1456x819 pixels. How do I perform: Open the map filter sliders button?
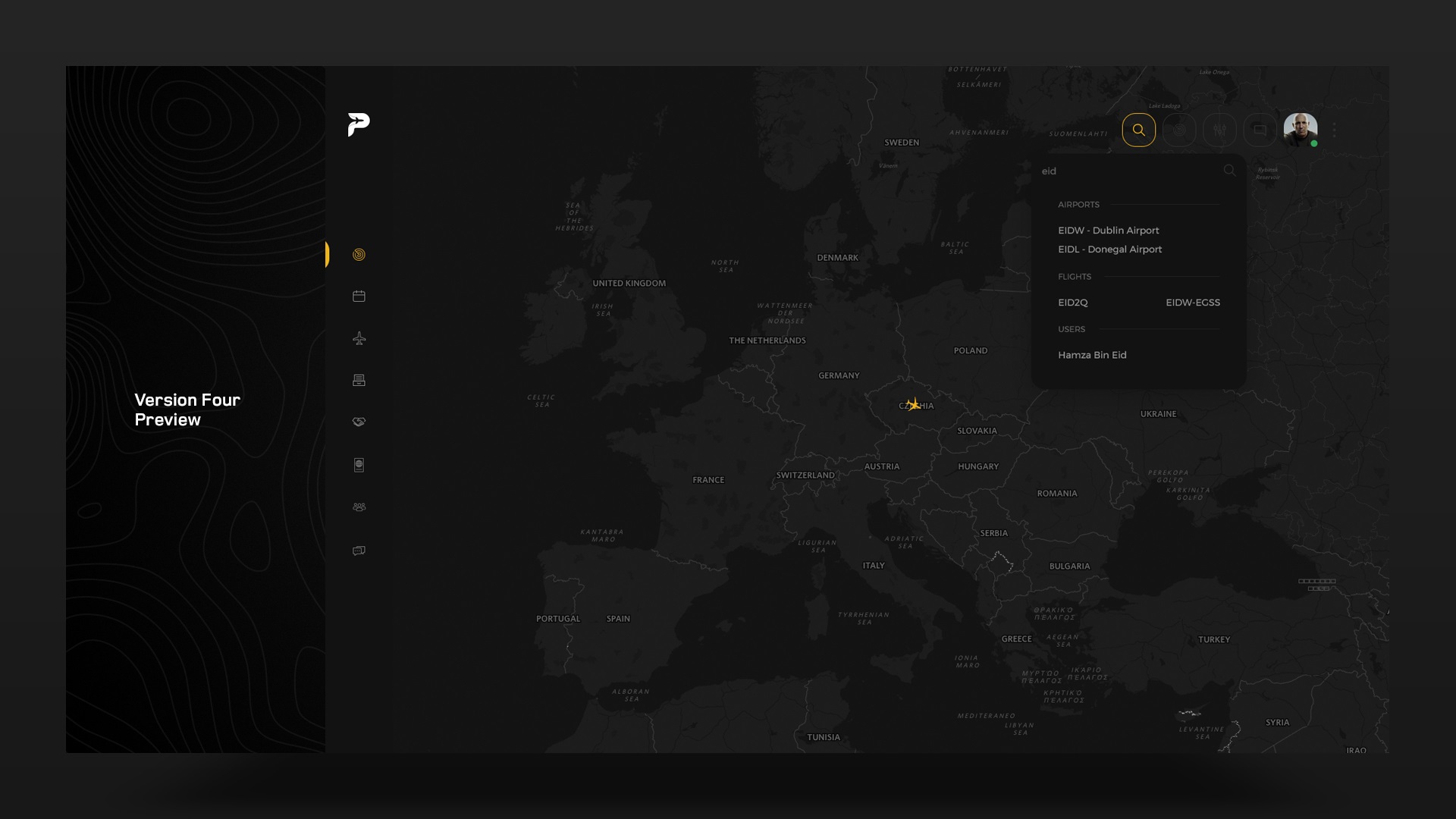click(1219, 130)
